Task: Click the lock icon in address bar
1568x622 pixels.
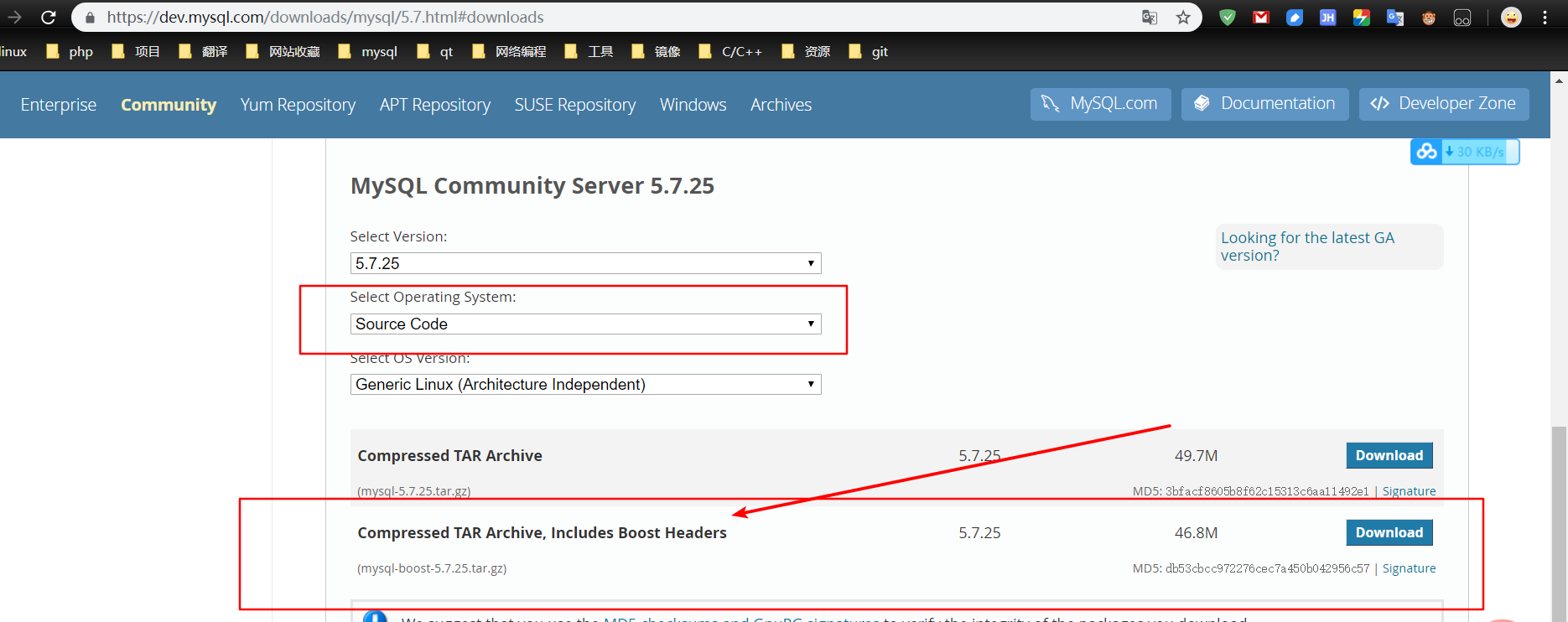Action: tap(90, 18)
